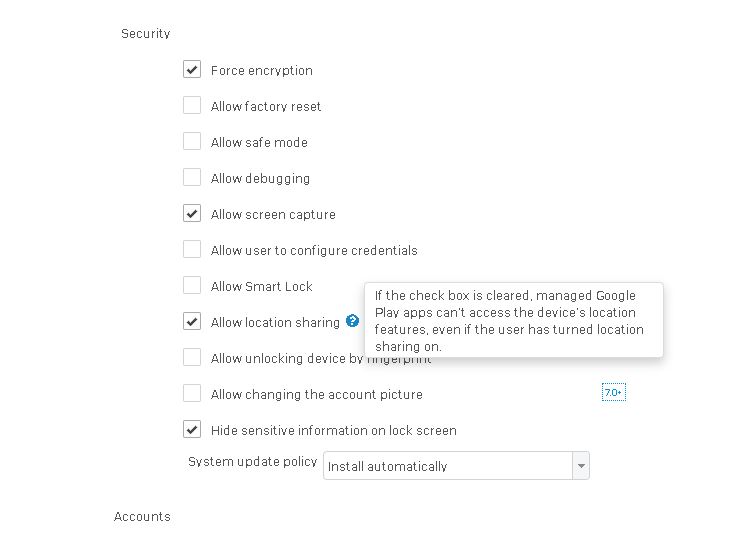Click the 7.0+ version badge
Viewport: 749px width, 539px height.
click(613, 393)
